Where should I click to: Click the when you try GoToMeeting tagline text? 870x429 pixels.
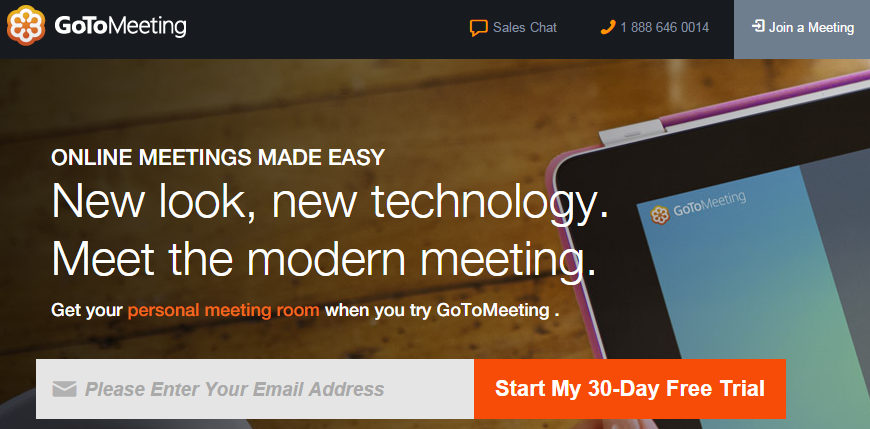442,310
